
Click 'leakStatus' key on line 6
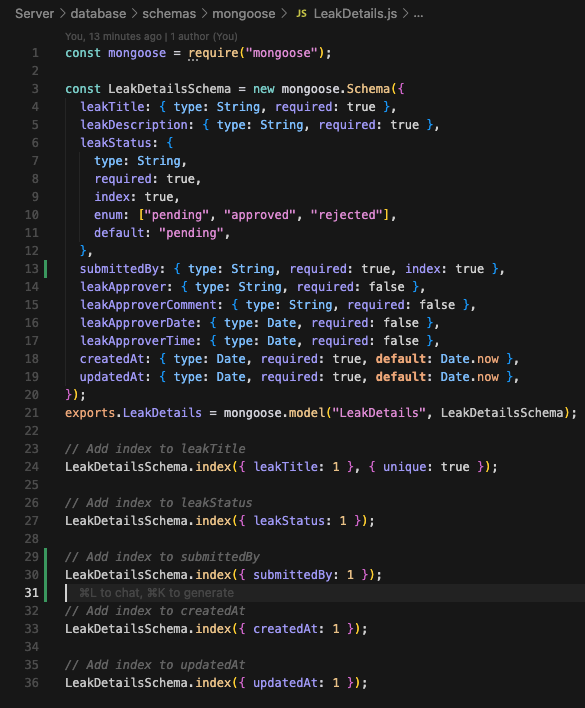pyautogui.click(x=116, y=143)
